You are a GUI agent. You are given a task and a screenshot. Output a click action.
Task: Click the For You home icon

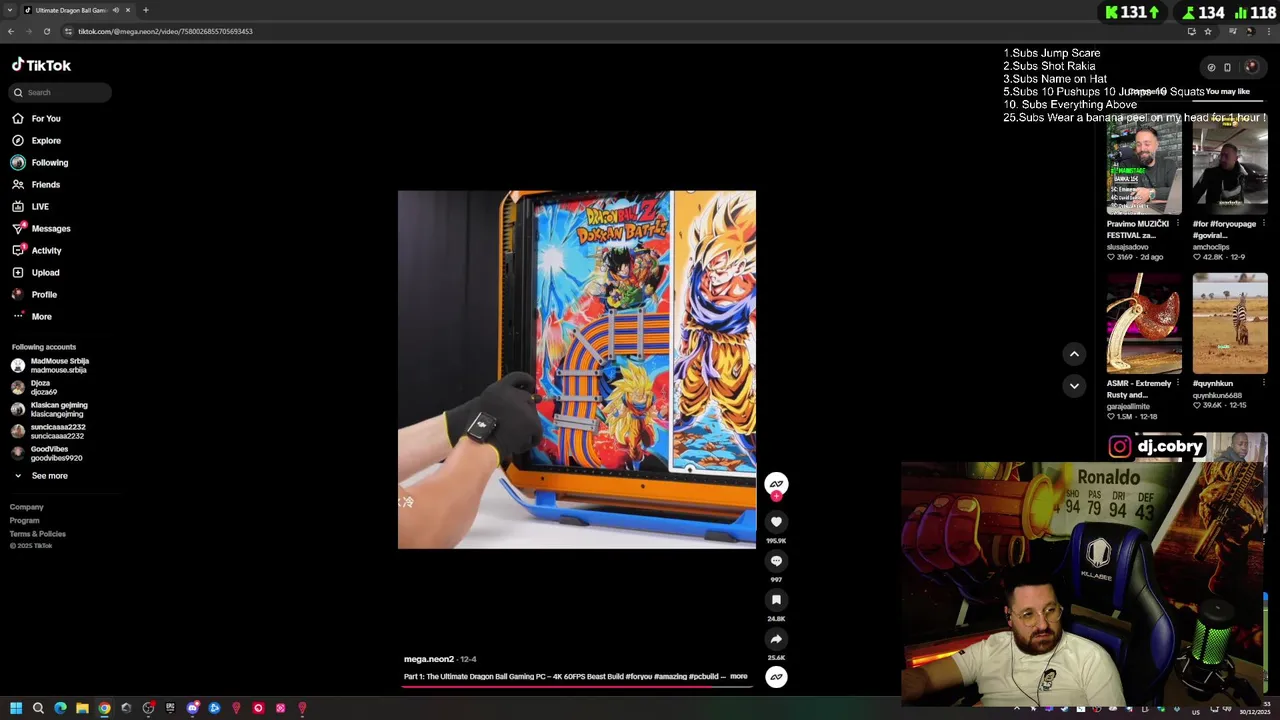18,118
